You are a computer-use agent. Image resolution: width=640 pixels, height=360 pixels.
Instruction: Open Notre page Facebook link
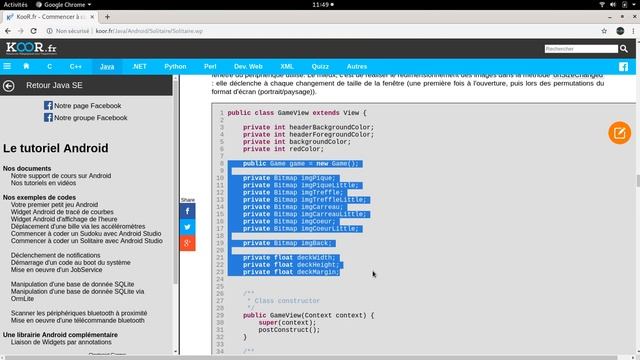[87, 106]
